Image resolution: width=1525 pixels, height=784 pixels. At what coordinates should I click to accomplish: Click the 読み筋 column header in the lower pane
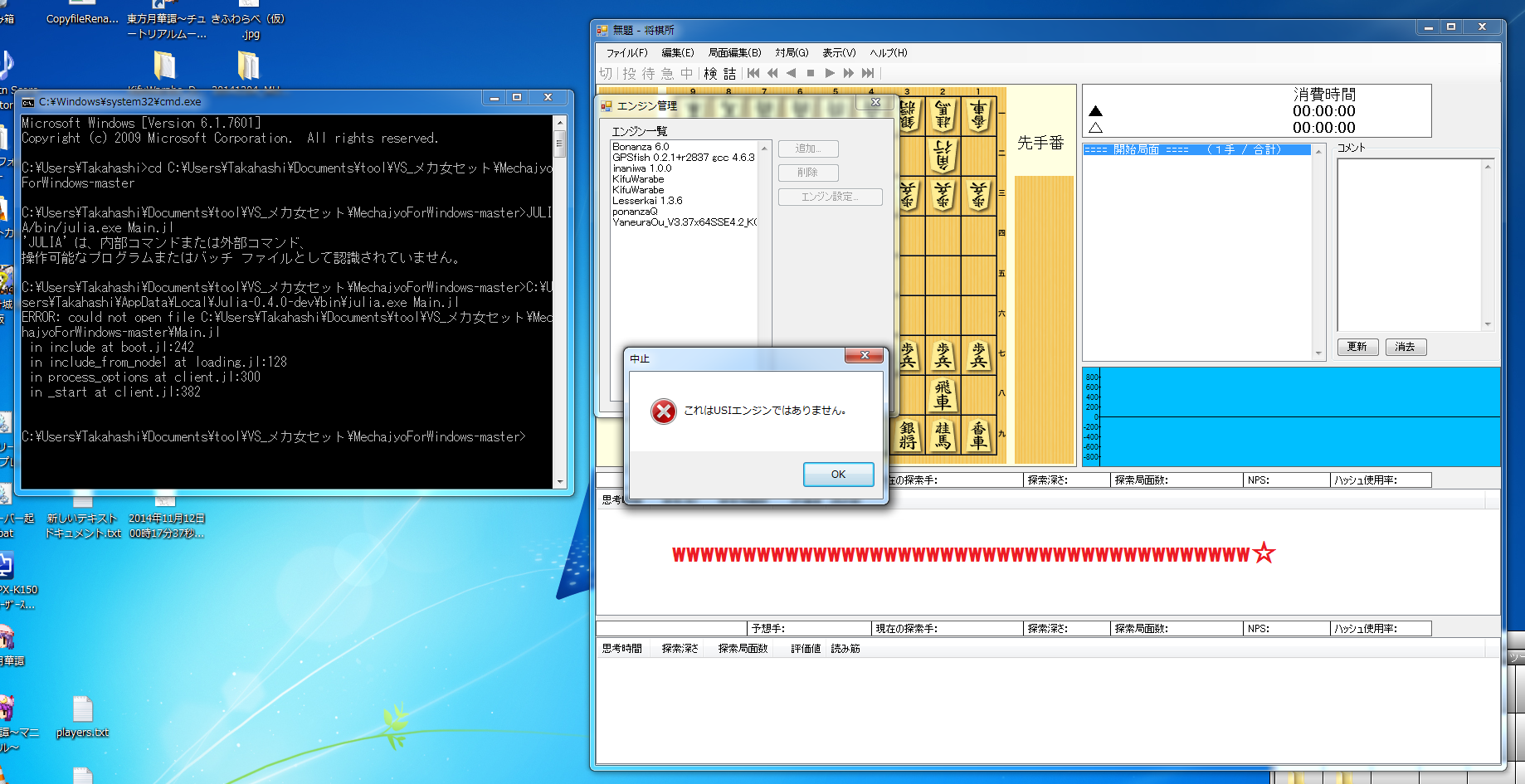pos(845,649)
